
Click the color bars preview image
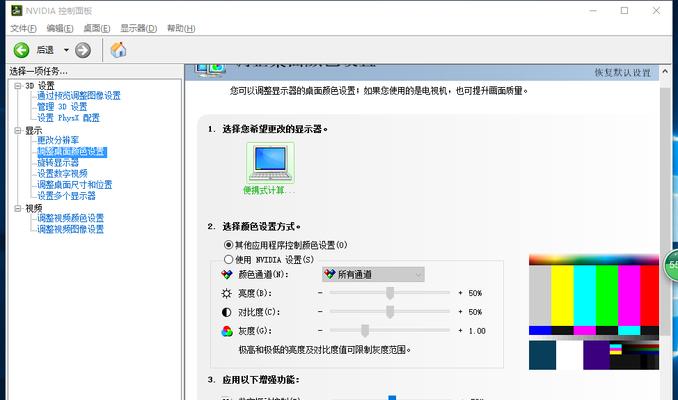tap(594, 312)
